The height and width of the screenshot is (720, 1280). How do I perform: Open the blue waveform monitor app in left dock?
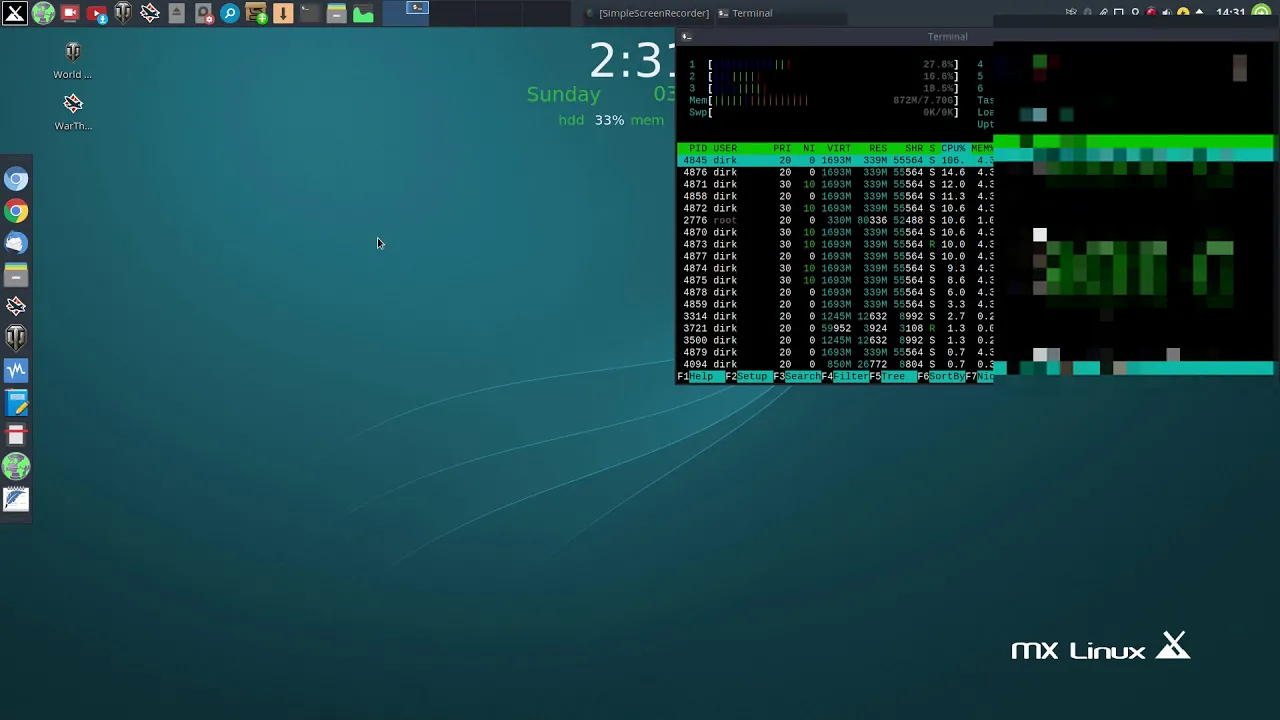pyautogui.click(x=16, y=371)
